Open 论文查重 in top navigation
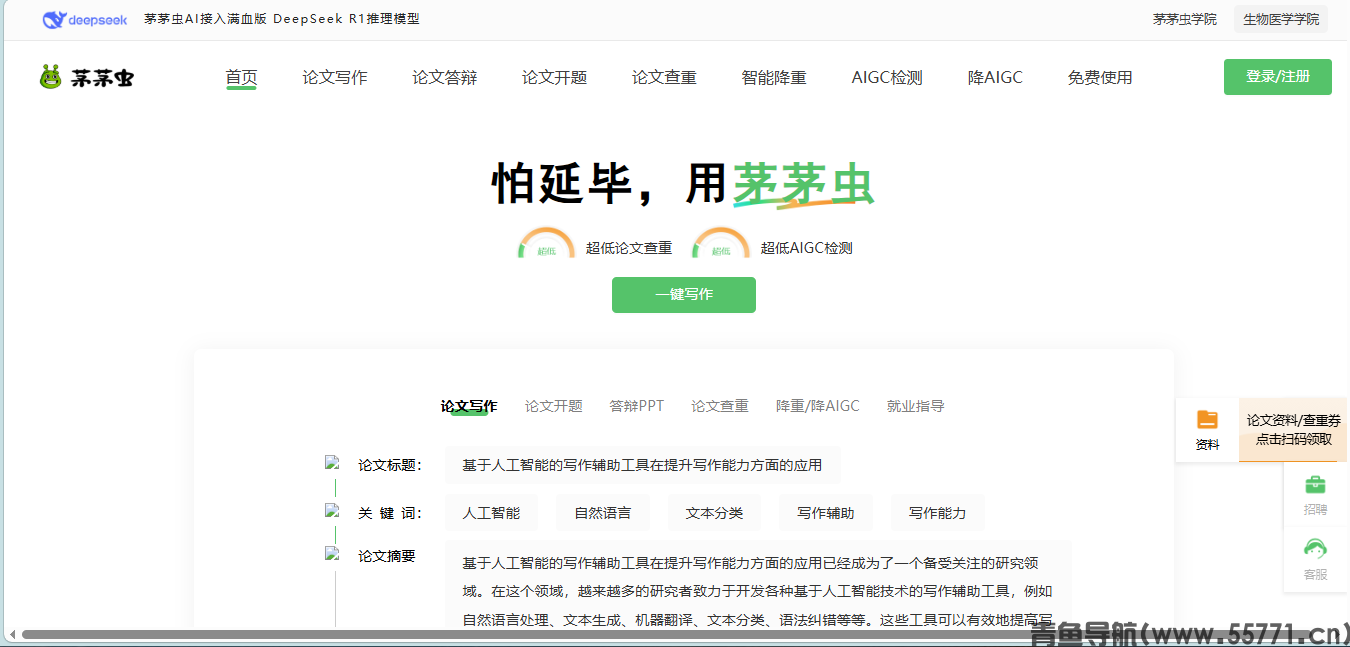The height and width of the screenshot is (647, 1350). (x=664, y=77)
